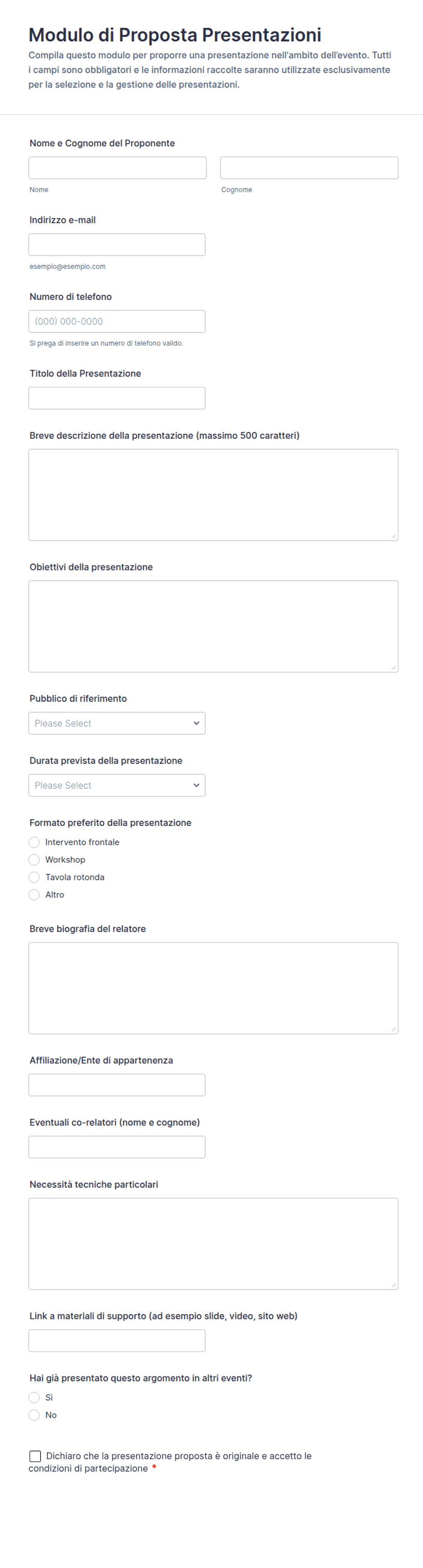Click the Breve biografia del relatore area
The image size is (423, 1568).
click(213, 988)
